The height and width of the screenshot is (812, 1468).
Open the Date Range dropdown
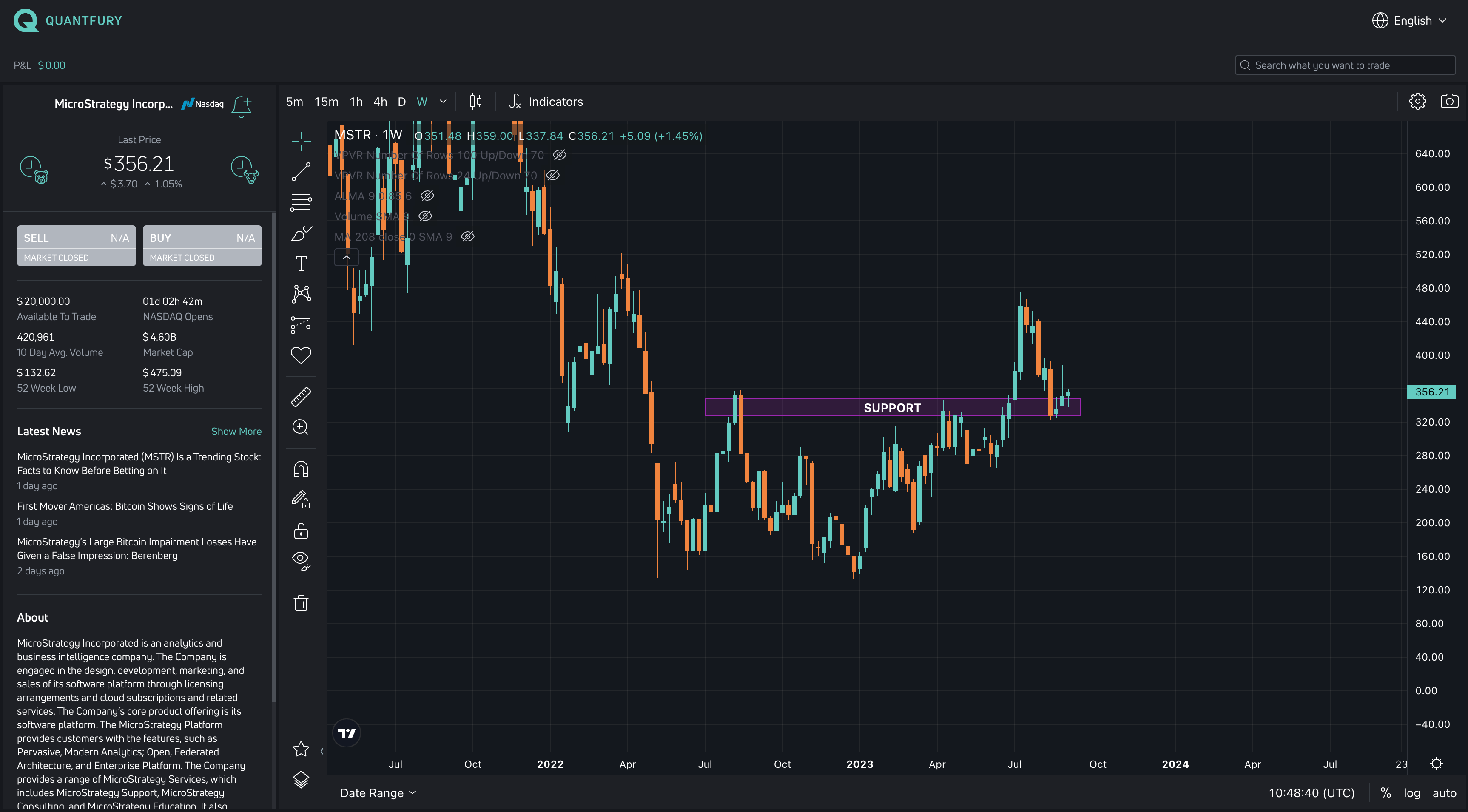click(x=378, y=792)
